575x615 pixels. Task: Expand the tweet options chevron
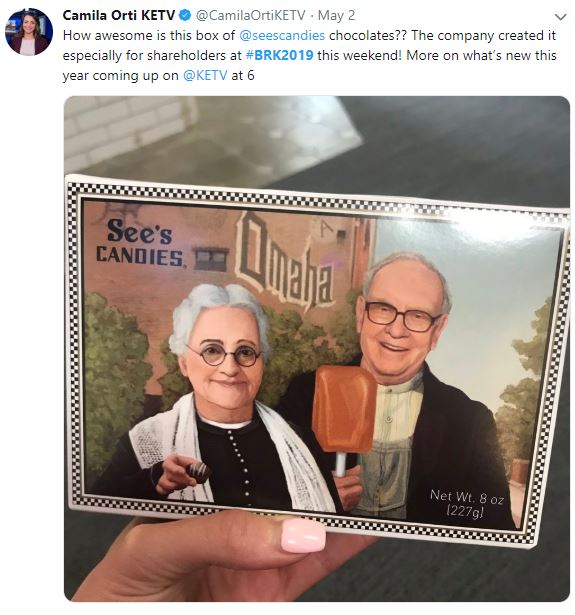[561, 17]
